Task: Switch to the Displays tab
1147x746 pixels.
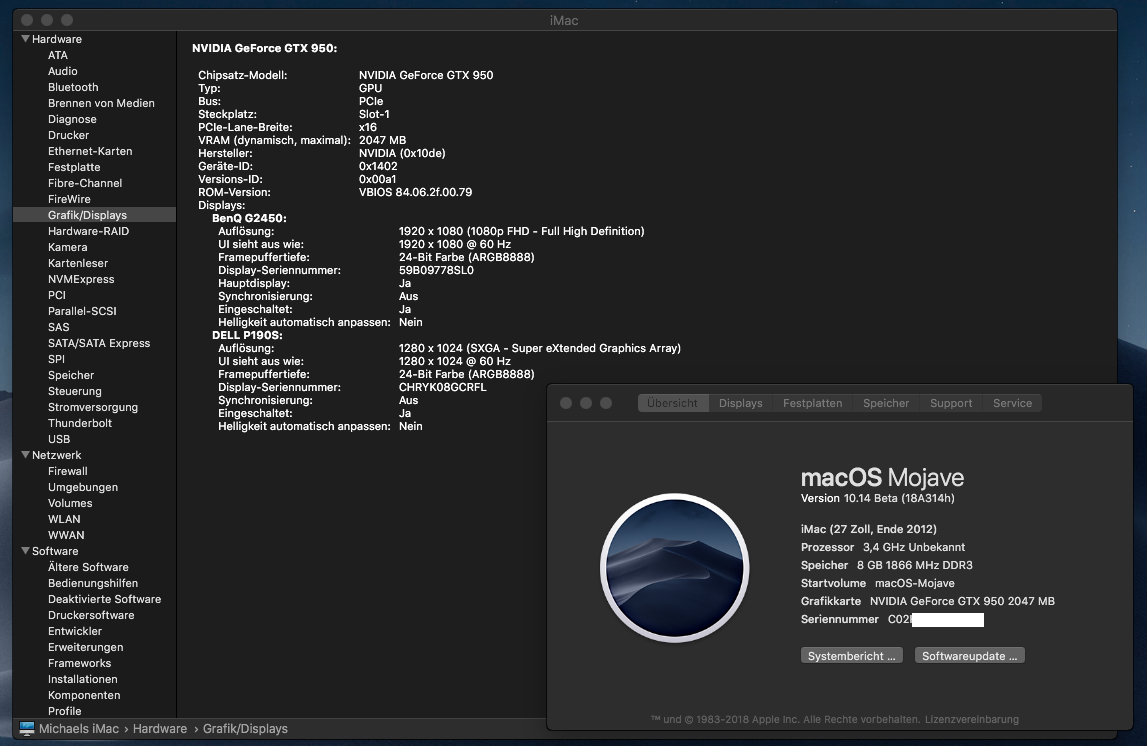Action: click(740, 403)
